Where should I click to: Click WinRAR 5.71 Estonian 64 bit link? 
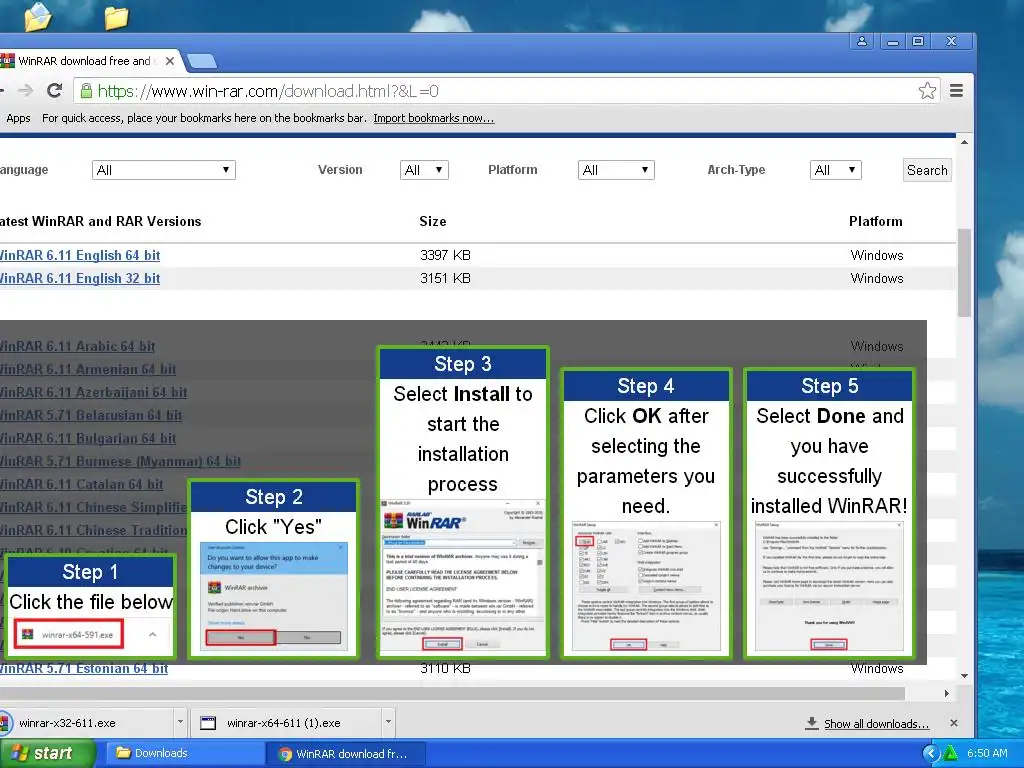click(84, 669)
